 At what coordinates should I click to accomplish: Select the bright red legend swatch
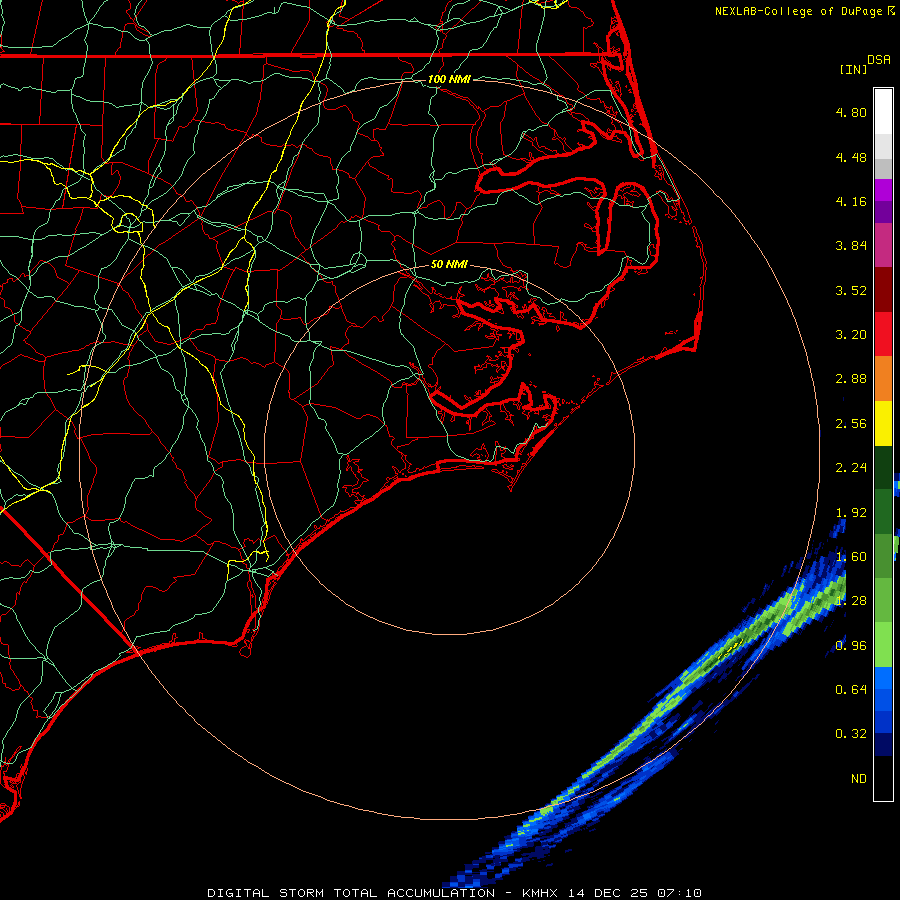883,334
